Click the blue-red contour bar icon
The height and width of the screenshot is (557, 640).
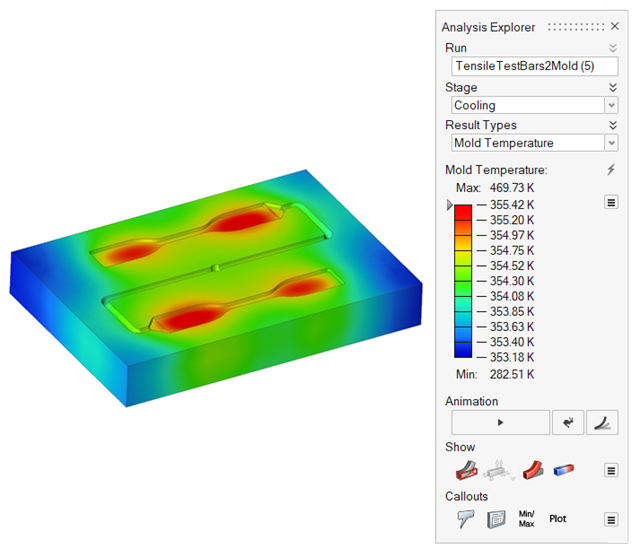tap(564, 470)
